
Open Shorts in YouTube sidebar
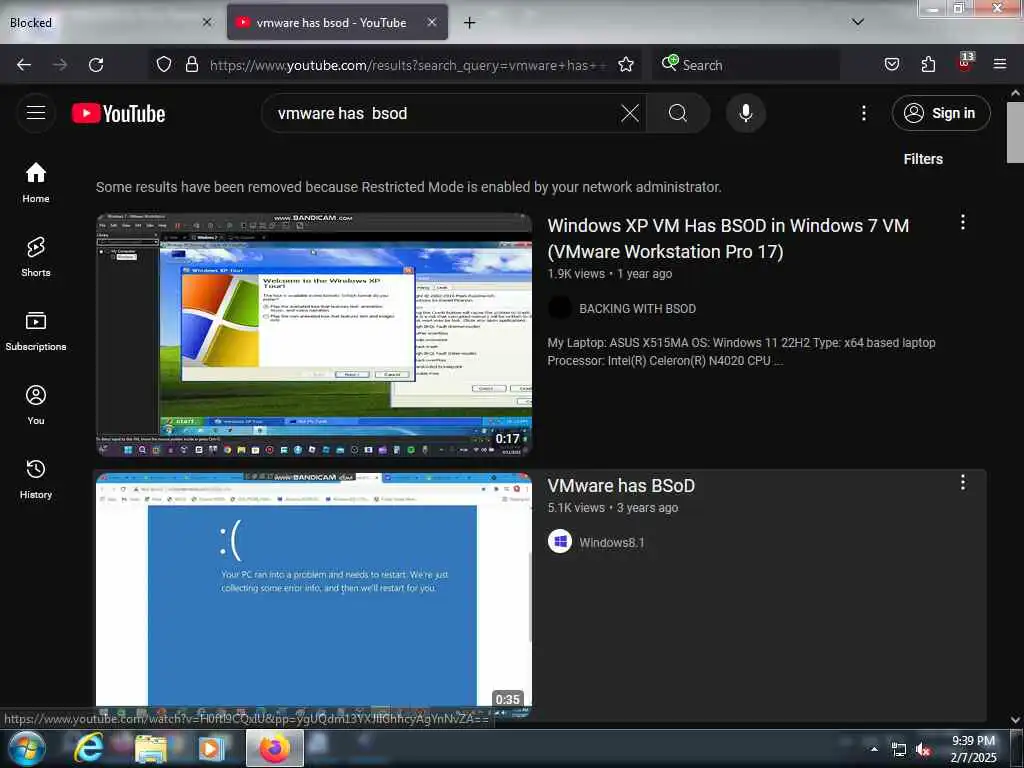(36, 257)
